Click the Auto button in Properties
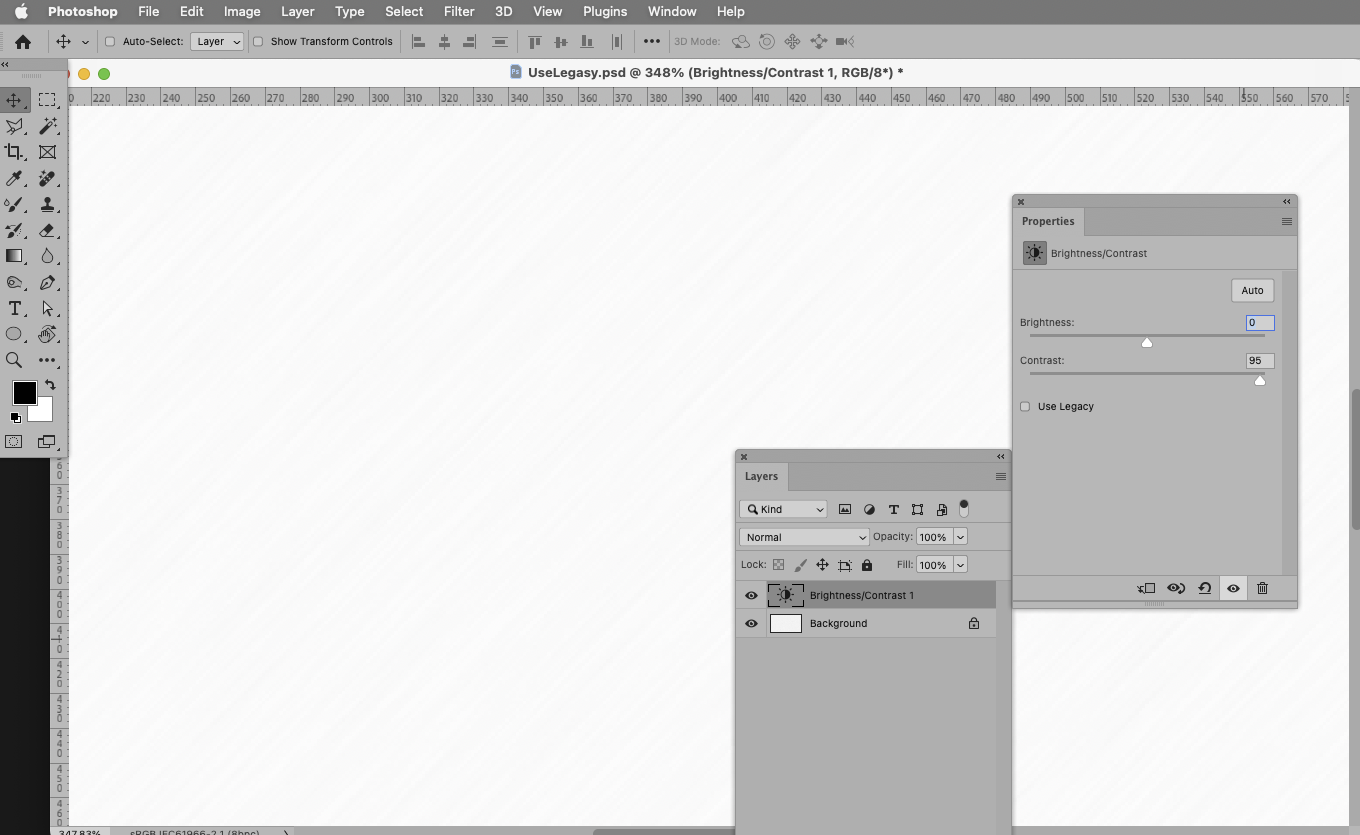 click(x=1252, y=290)
